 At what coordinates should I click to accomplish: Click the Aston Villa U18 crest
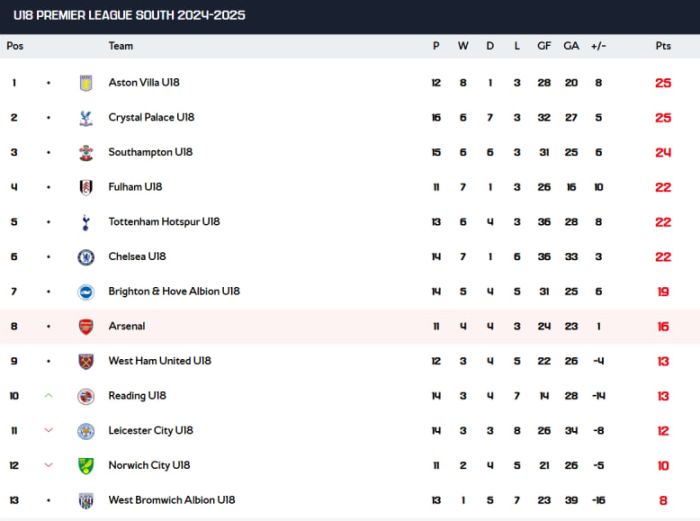[x=86, y=83]
